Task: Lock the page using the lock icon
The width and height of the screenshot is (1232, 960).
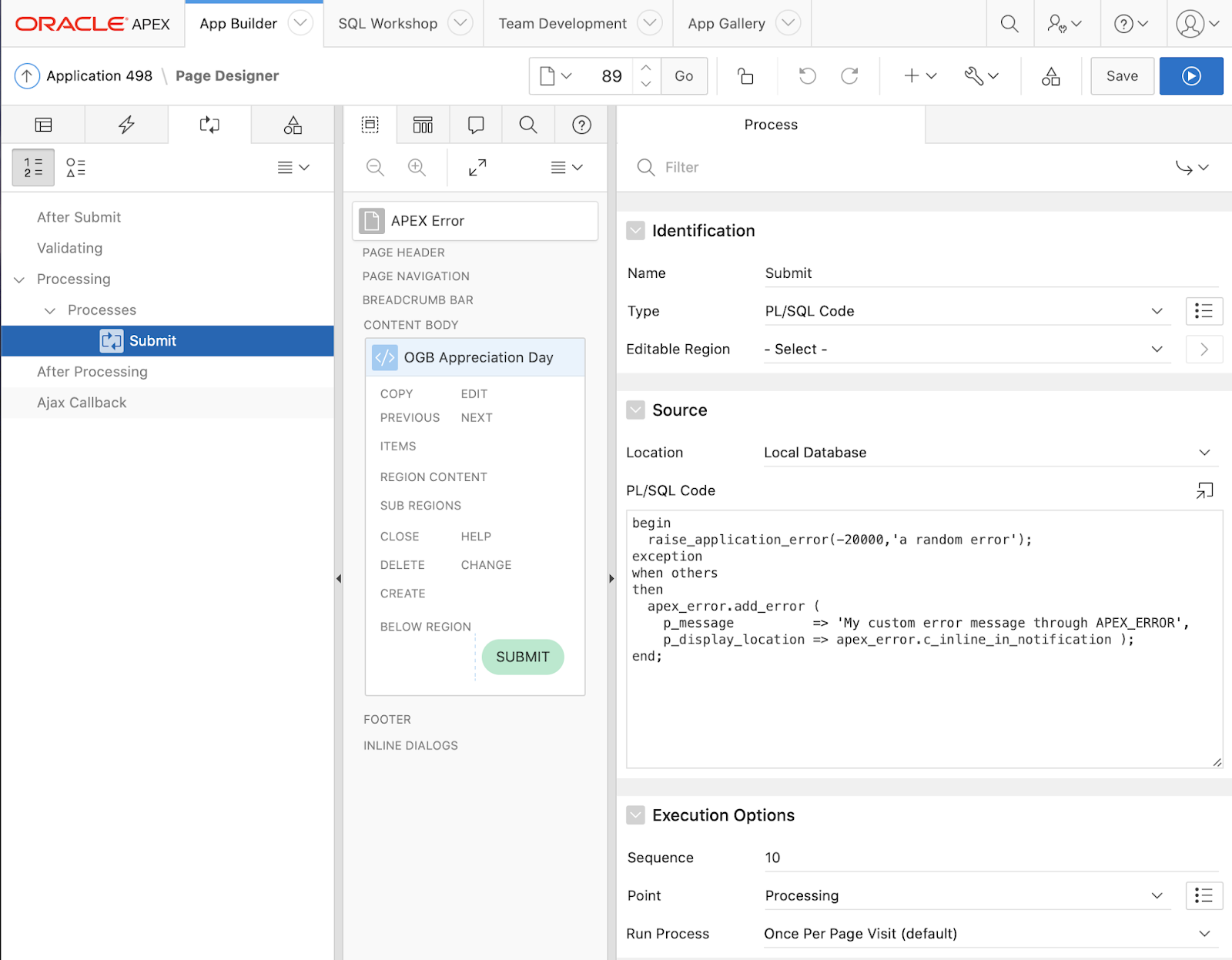Action: (x=745, y=75)
